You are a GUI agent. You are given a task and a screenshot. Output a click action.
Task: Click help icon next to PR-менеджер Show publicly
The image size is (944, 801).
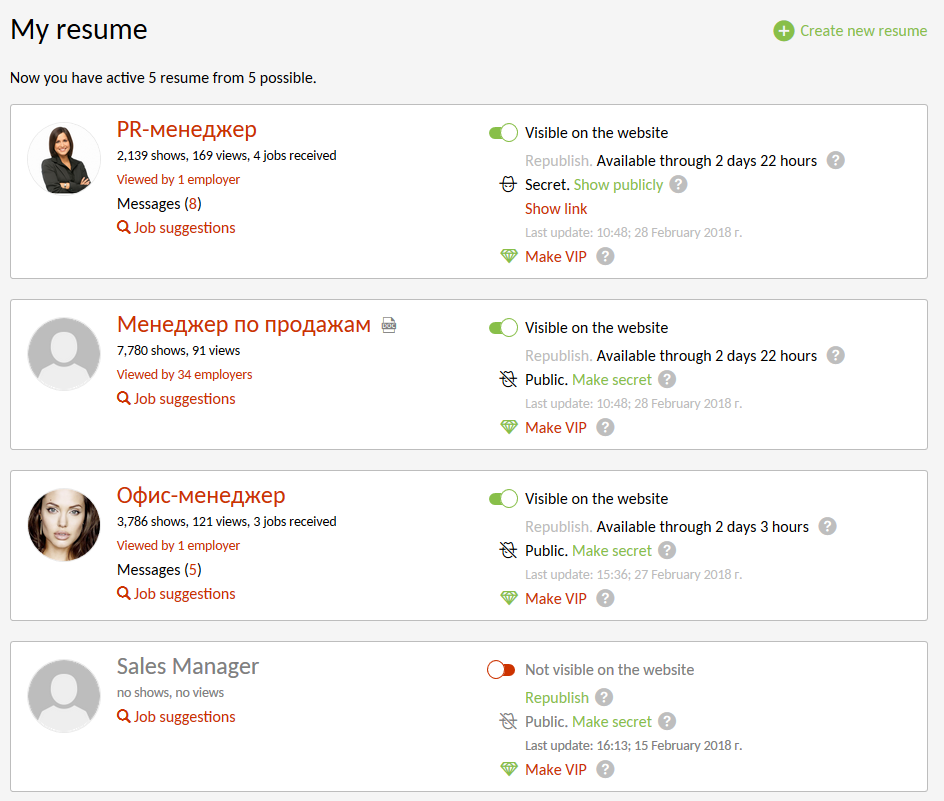[x=678, y=184]
